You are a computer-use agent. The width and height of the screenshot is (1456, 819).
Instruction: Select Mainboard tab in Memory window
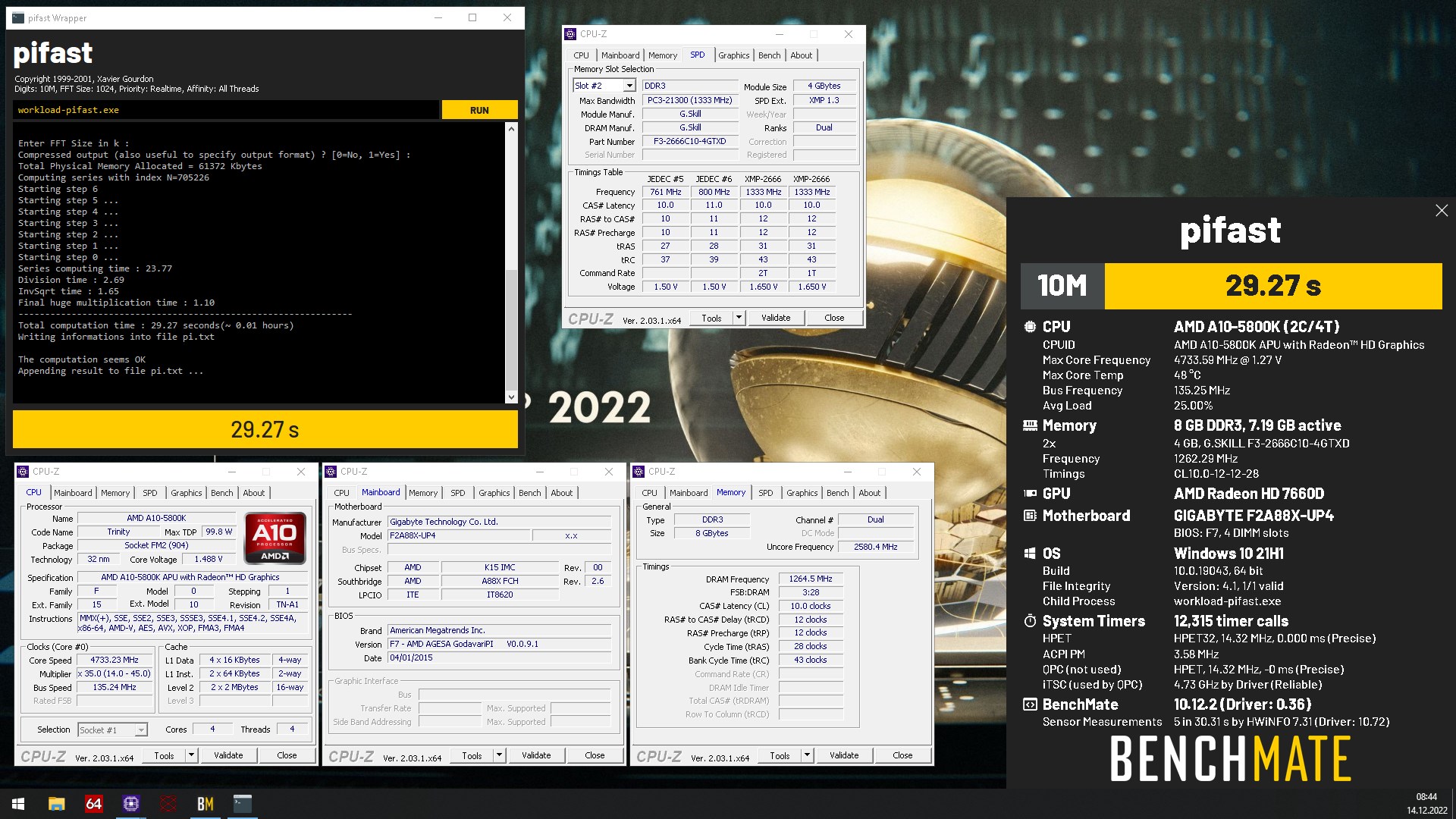coord(688,493)
